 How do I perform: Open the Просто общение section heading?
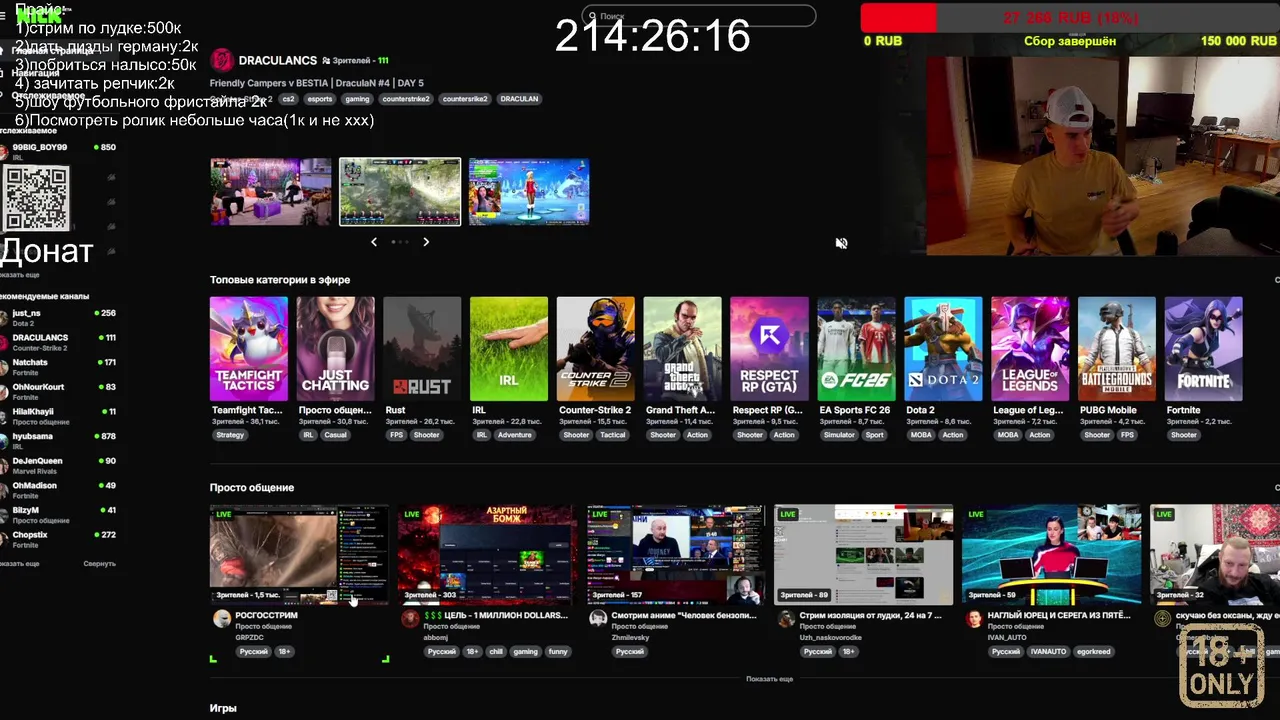coord(252,487)
